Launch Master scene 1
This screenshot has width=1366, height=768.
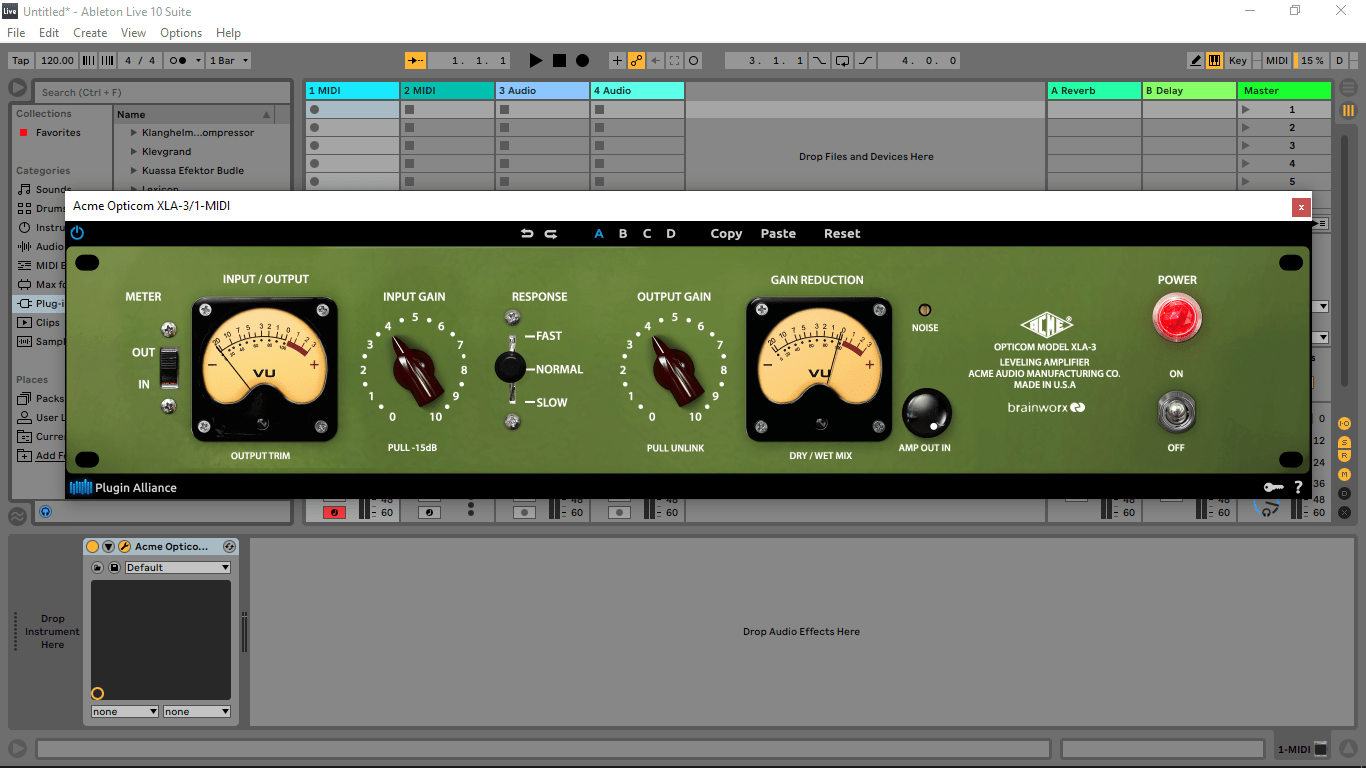(x=1245, y=110)
